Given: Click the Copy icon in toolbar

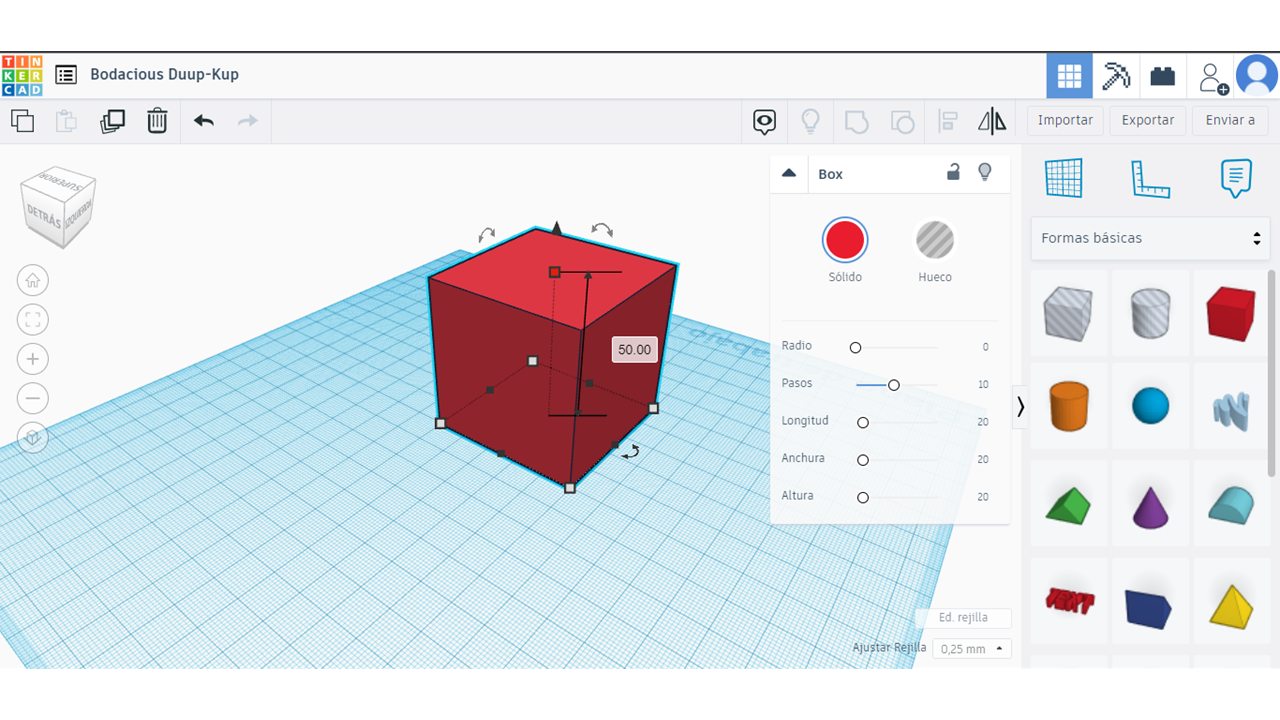Looking at the screenshot, I should click(x=22, y=121).
